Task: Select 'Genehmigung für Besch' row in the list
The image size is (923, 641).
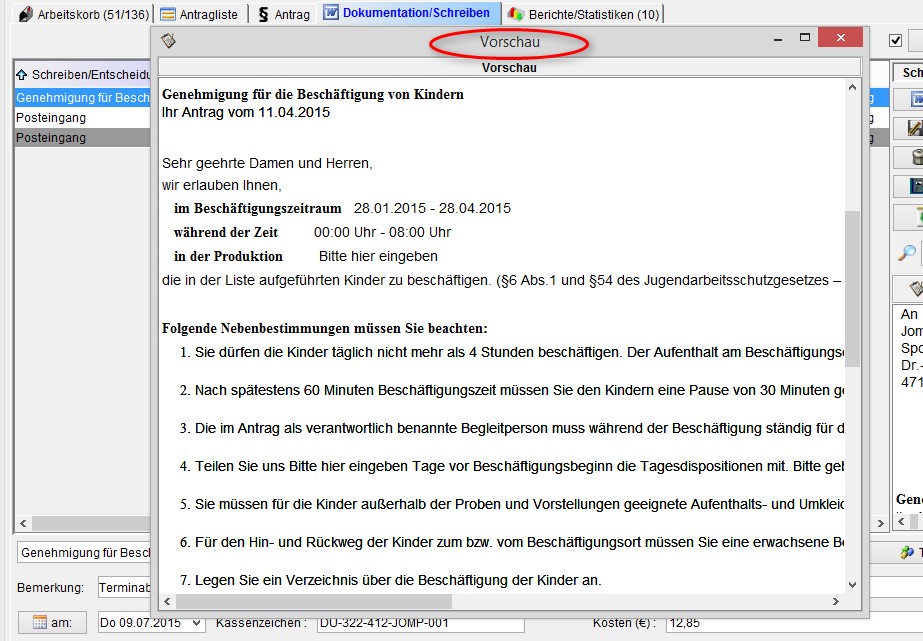Action: click(x=82, y=98)
